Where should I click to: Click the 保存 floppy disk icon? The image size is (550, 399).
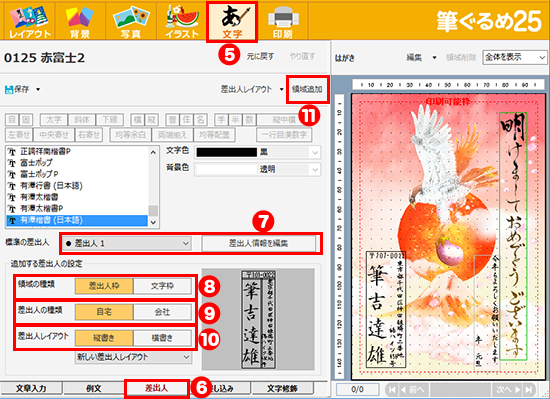coord(9,90)
